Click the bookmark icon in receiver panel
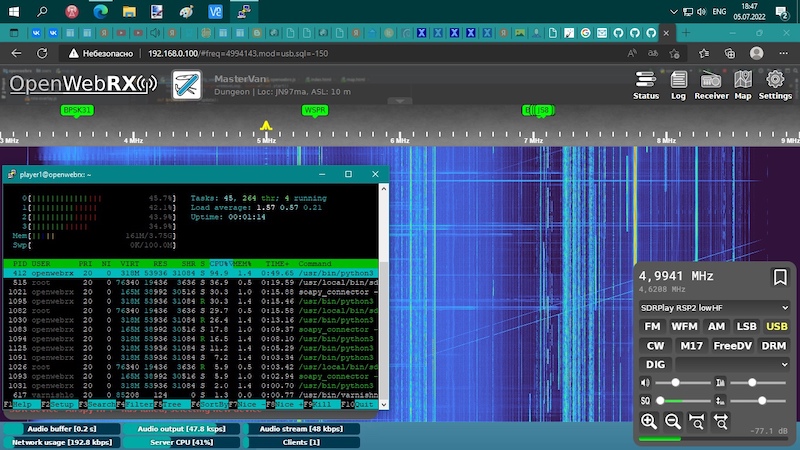Image resolution: width=800 pixels, height=450 pixels. [x=779, y=278]
